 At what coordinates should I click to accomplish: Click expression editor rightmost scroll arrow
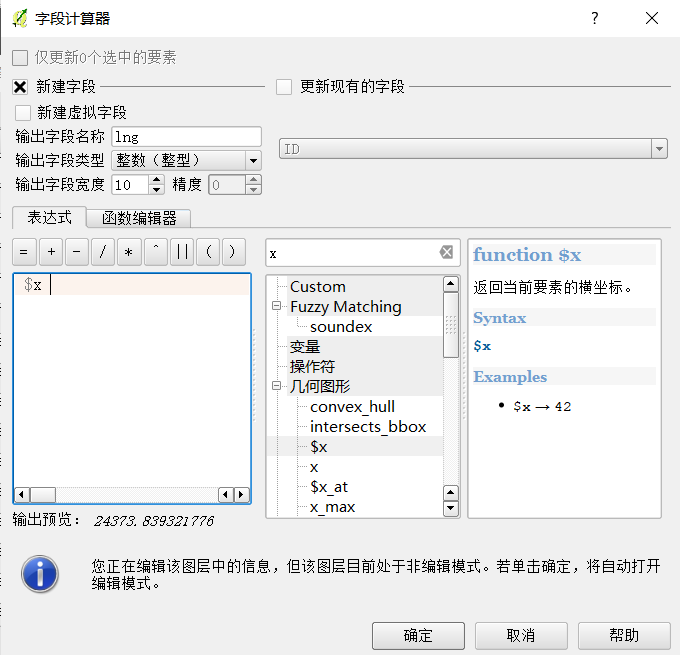242,495
